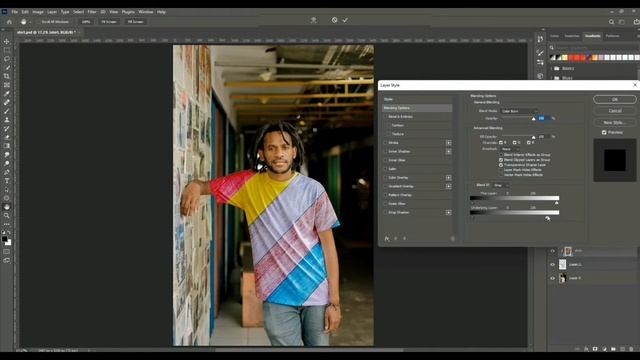This screenshot has width=640, height=360.
Task: Click the trash icon in the Layer Style dialog
Action: [453, 239]
